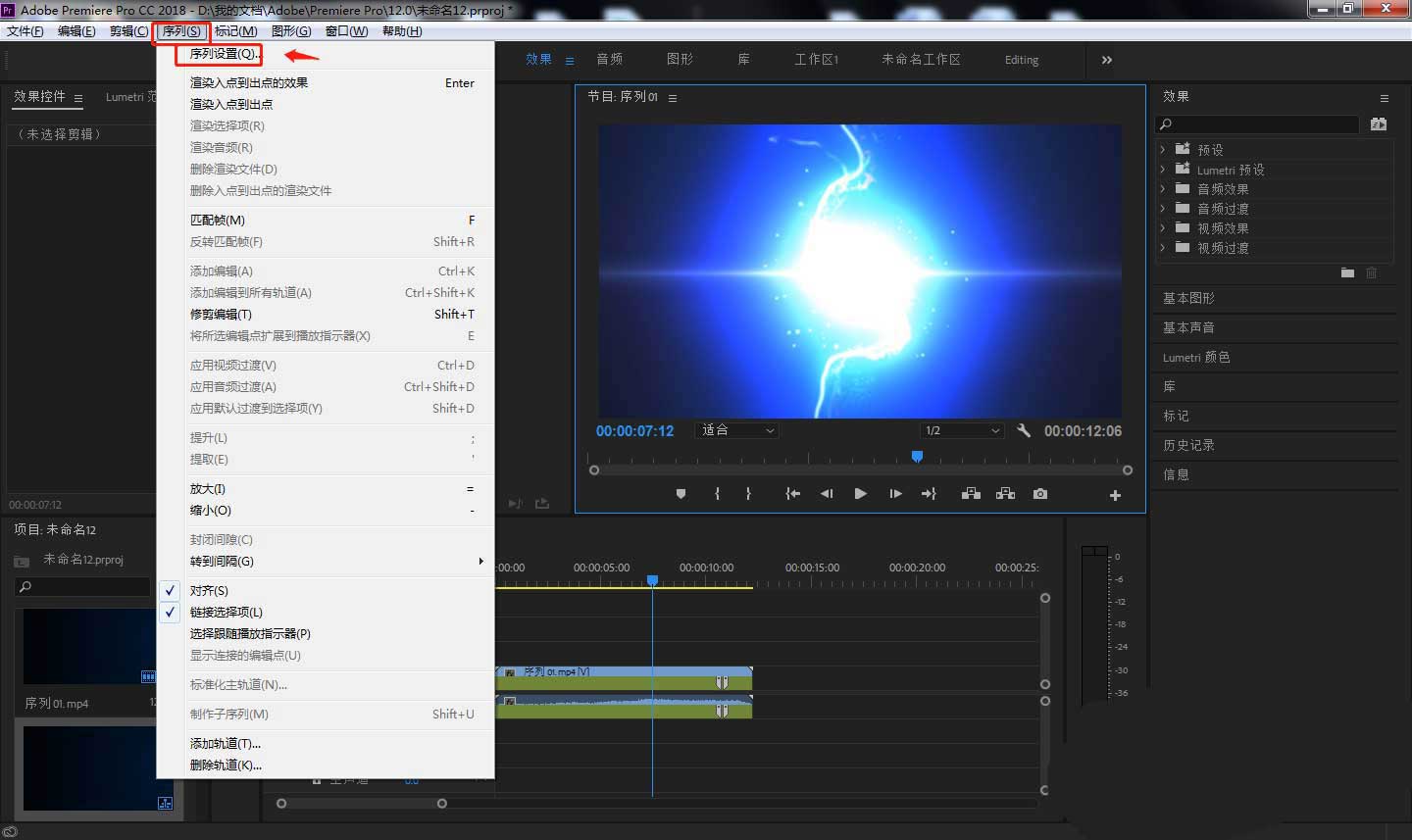
Task: Click the Add Marker icon
Action: [x=681, y=494]
